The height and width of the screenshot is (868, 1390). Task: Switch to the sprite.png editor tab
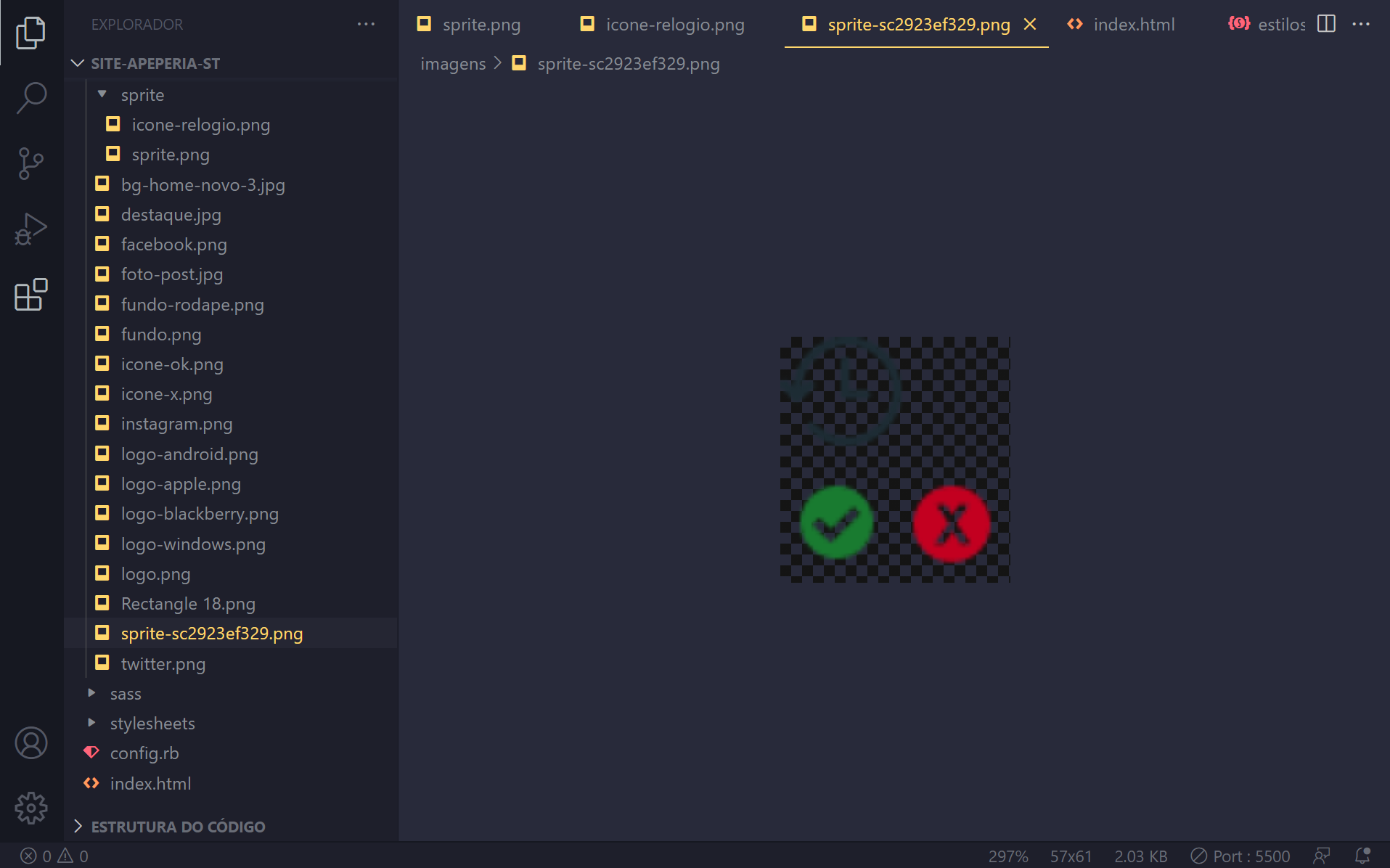(481, 25)
